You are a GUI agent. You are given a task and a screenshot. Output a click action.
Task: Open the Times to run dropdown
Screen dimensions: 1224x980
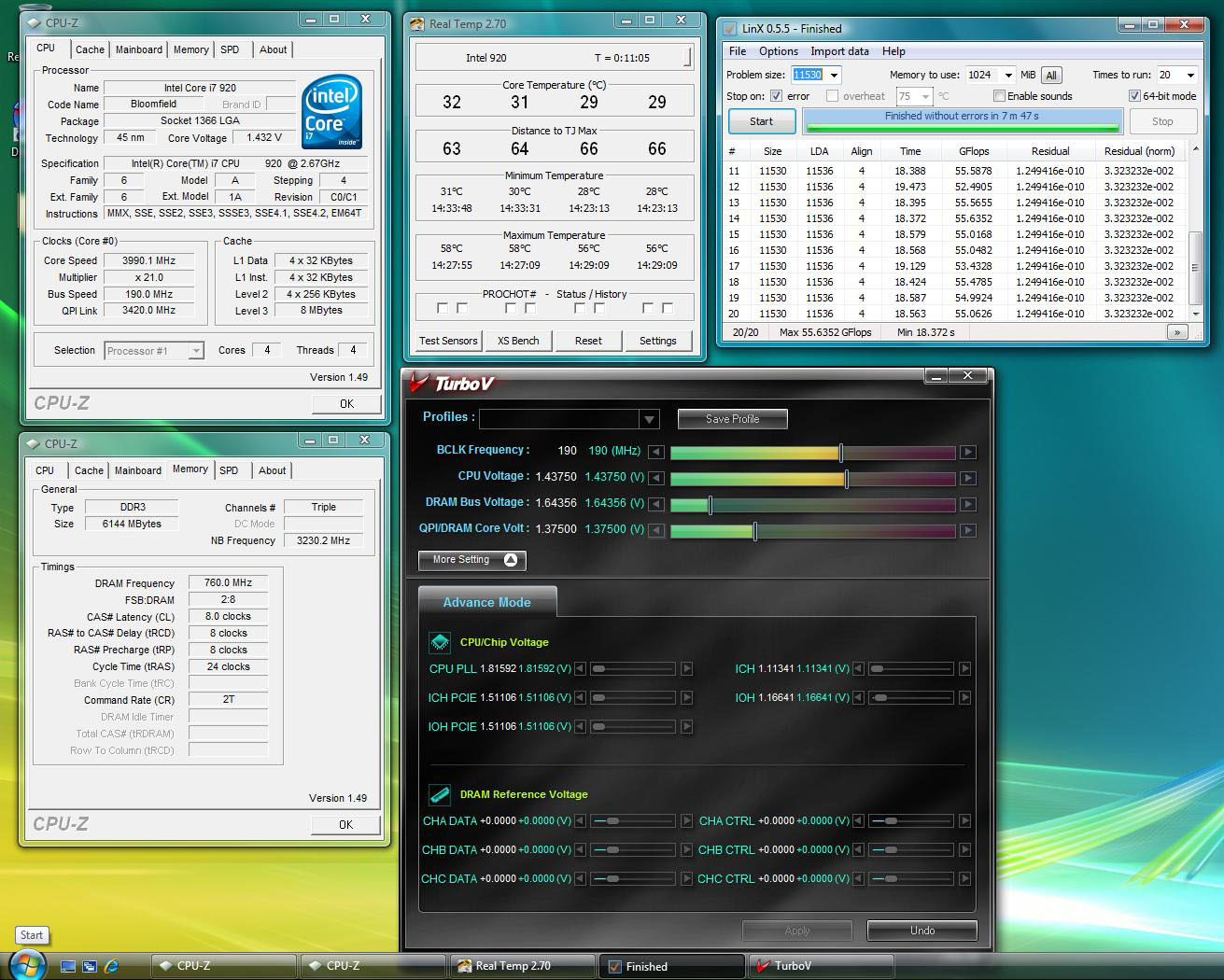point(1190,75)
